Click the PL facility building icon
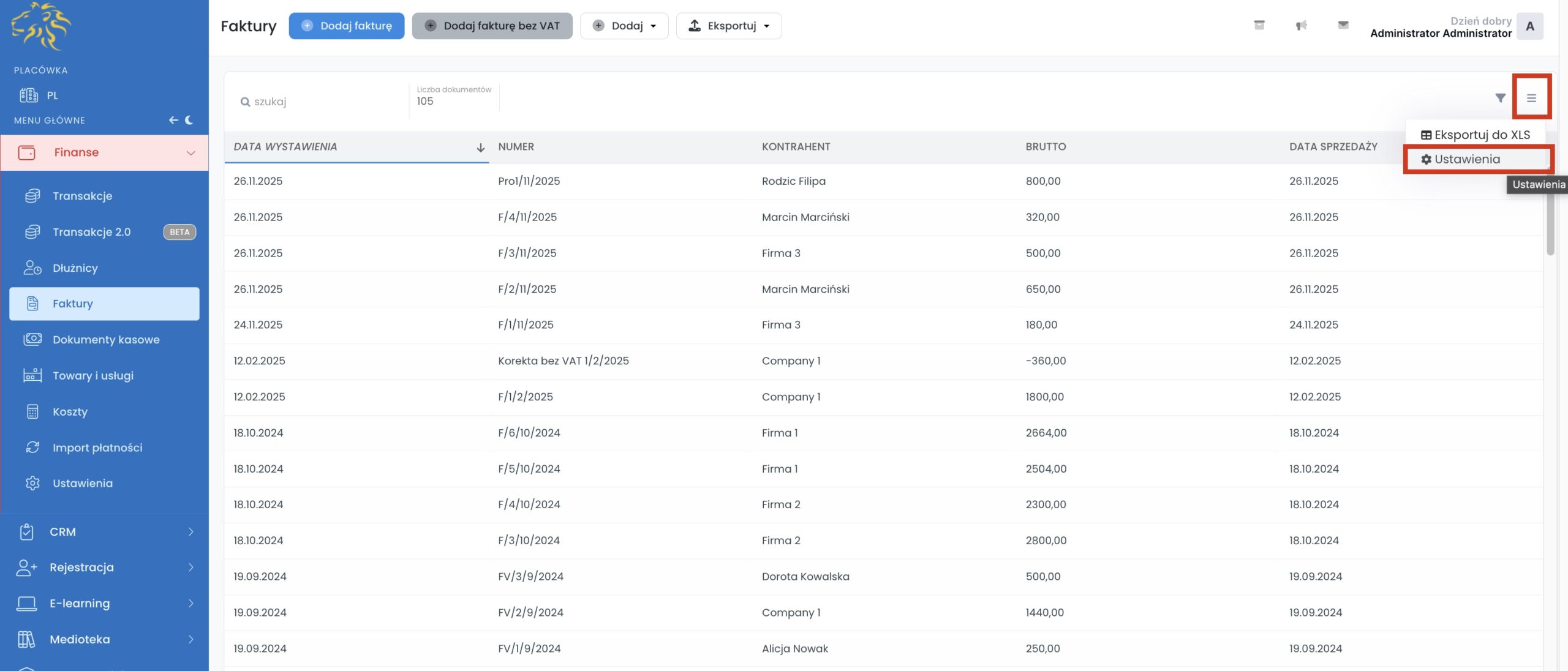The height and width of the screenshot is (671, 1568). (29, 96)
